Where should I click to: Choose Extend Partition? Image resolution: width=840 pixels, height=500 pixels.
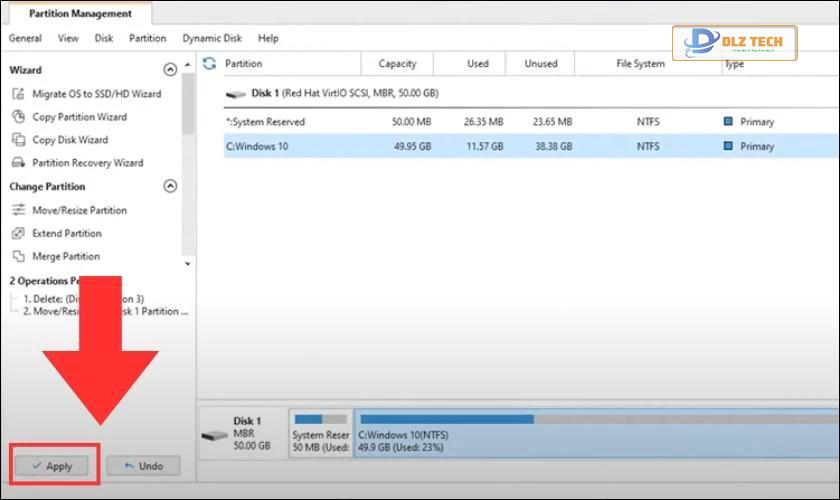[x=67, y=233]
